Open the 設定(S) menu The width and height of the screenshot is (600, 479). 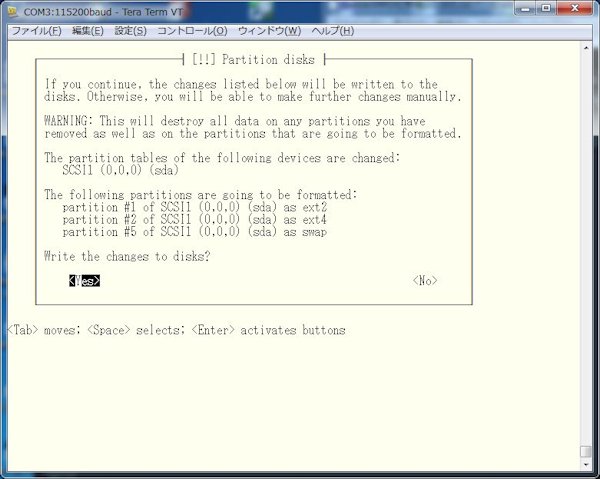pos(130,31)
